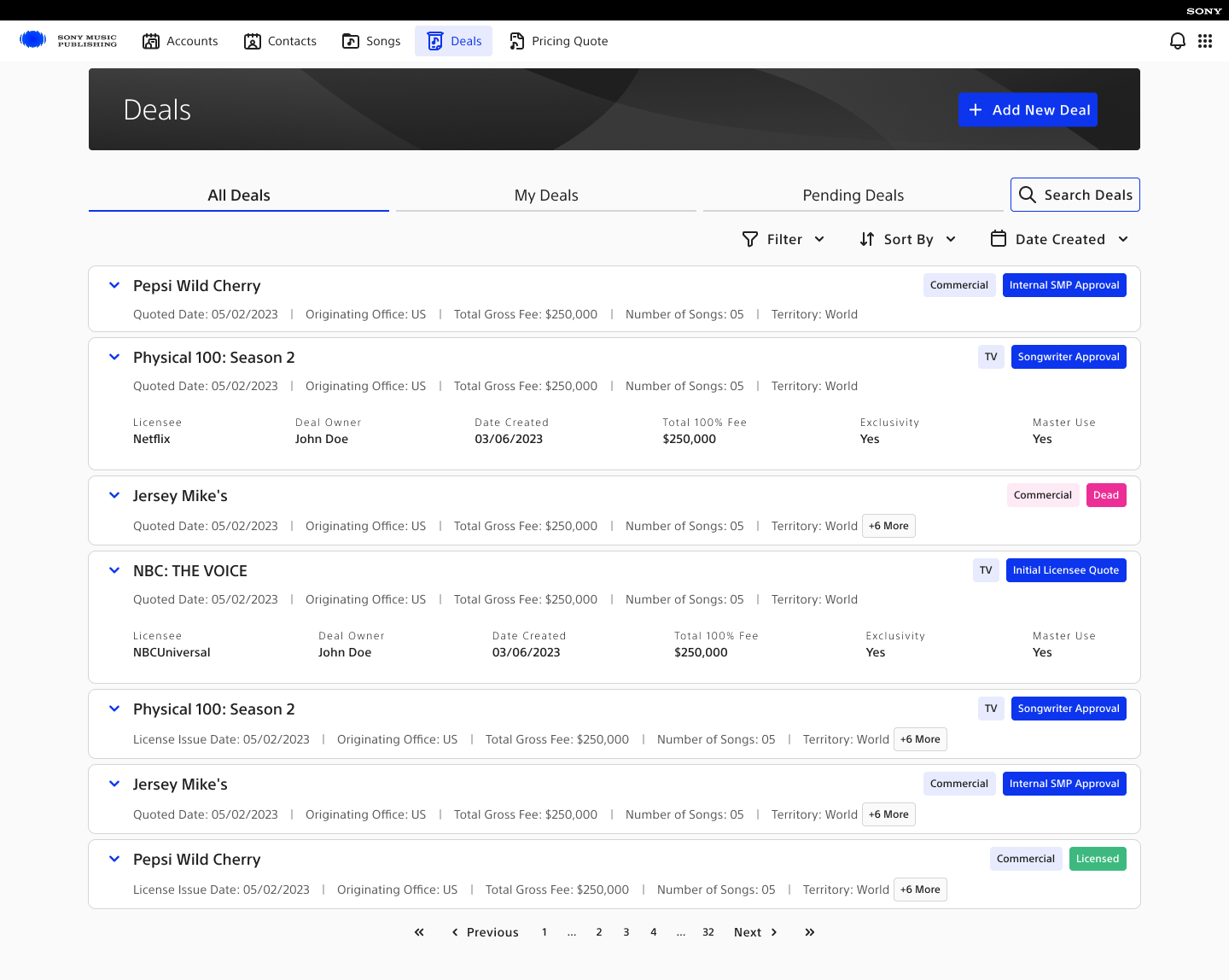Screen dimensions: 1229x980
Task: Click the Songs nav icon
Action: tap(351, 41)
